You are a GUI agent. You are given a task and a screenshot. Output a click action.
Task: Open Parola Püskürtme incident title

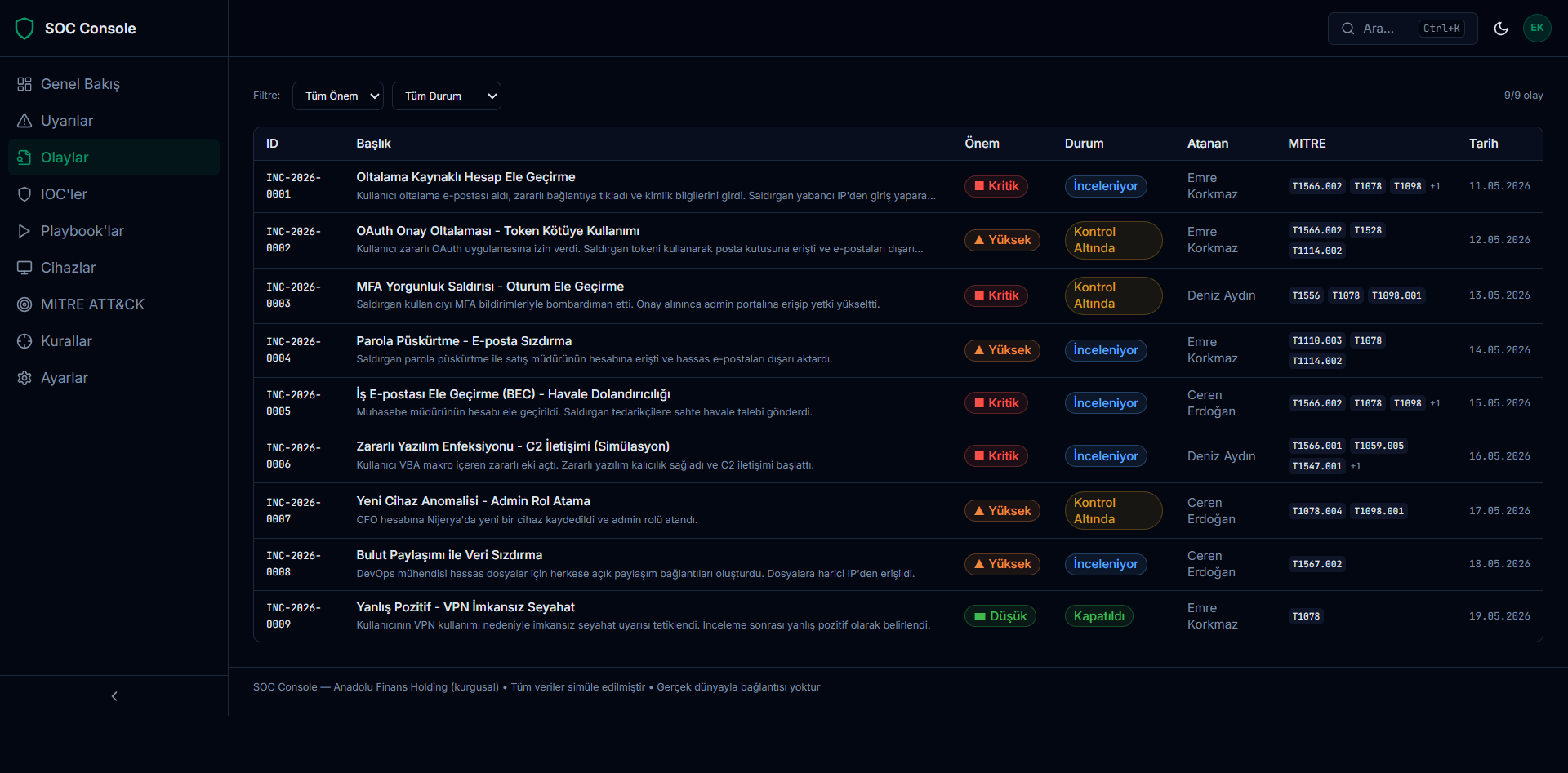click(464, 341)
